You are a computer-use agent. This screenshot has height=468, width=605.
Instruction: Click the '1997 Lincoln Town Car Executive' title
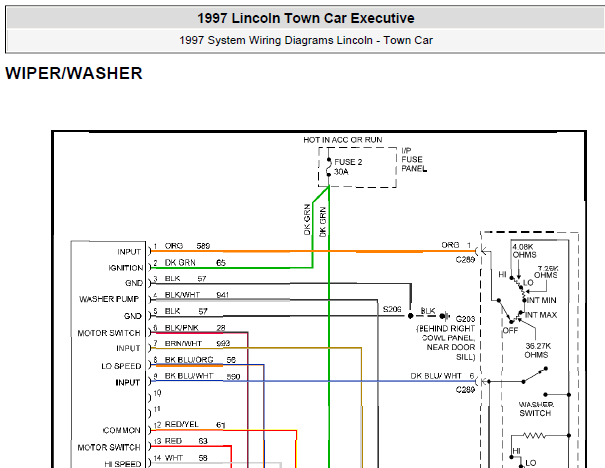tap(306, 18)
